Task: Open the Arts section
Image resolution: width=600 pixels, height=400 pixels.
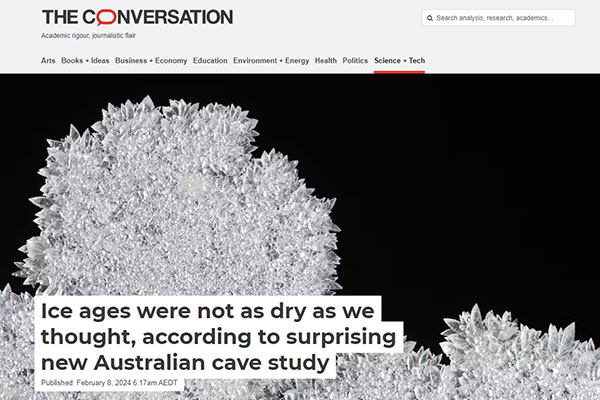Action: [48, 60]
